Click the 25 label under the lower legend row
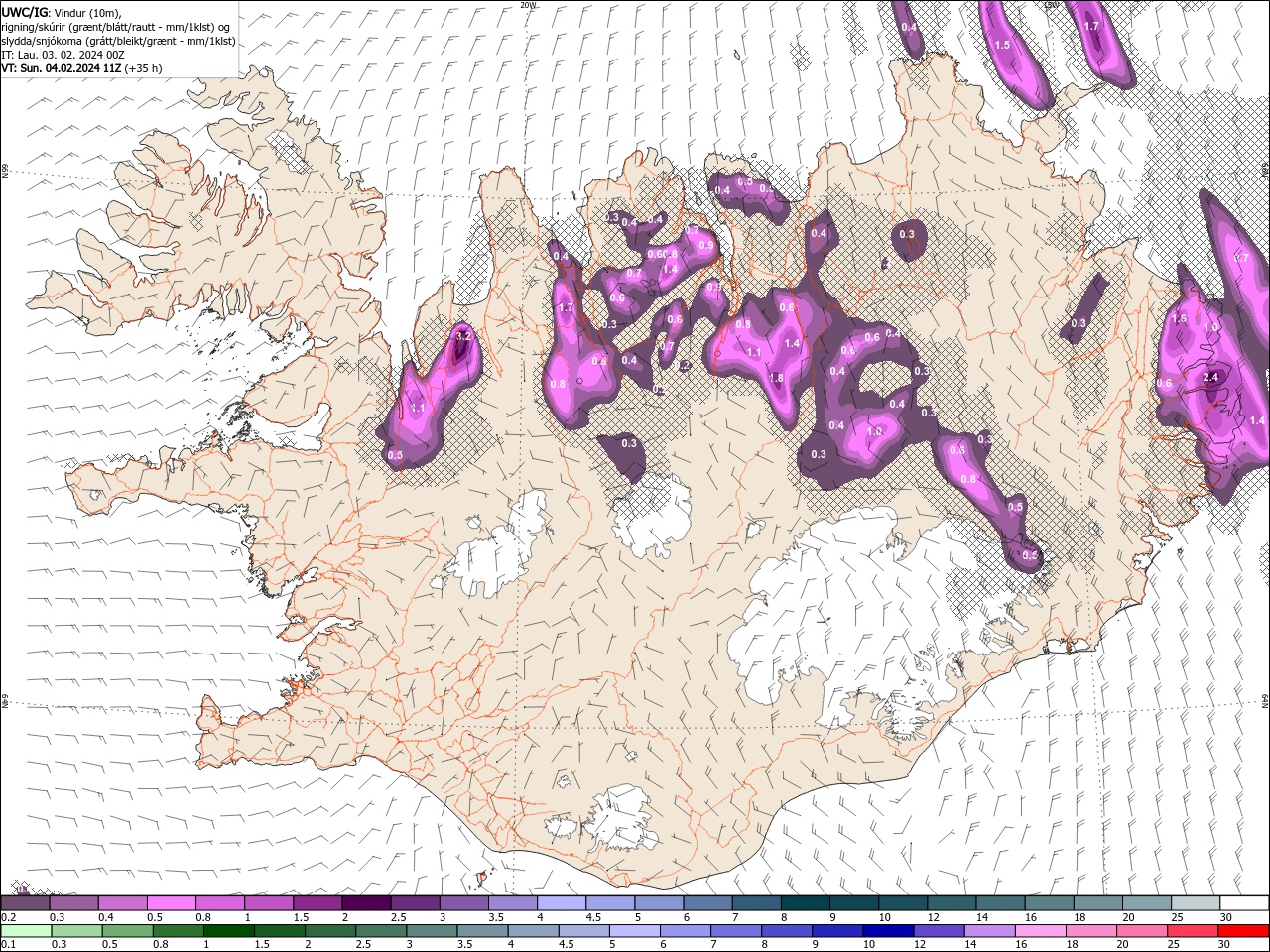Screen dimensions: 1270x952 tap(1176, 945)
